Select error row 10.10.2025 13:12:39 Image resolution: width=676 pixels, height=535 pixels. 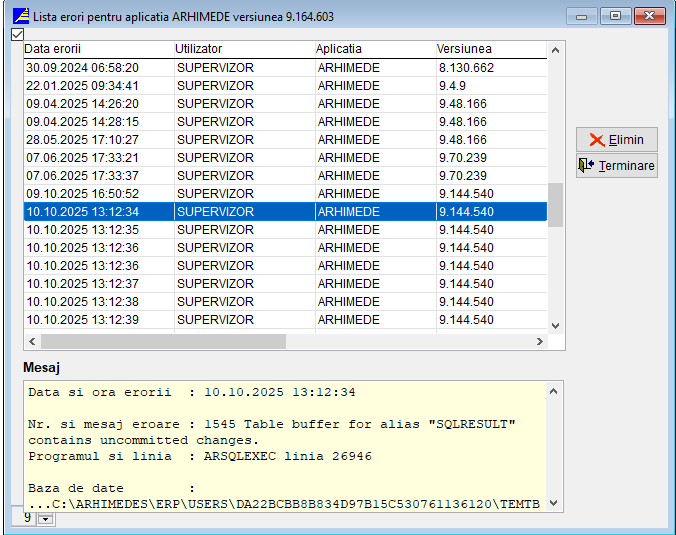285,320
